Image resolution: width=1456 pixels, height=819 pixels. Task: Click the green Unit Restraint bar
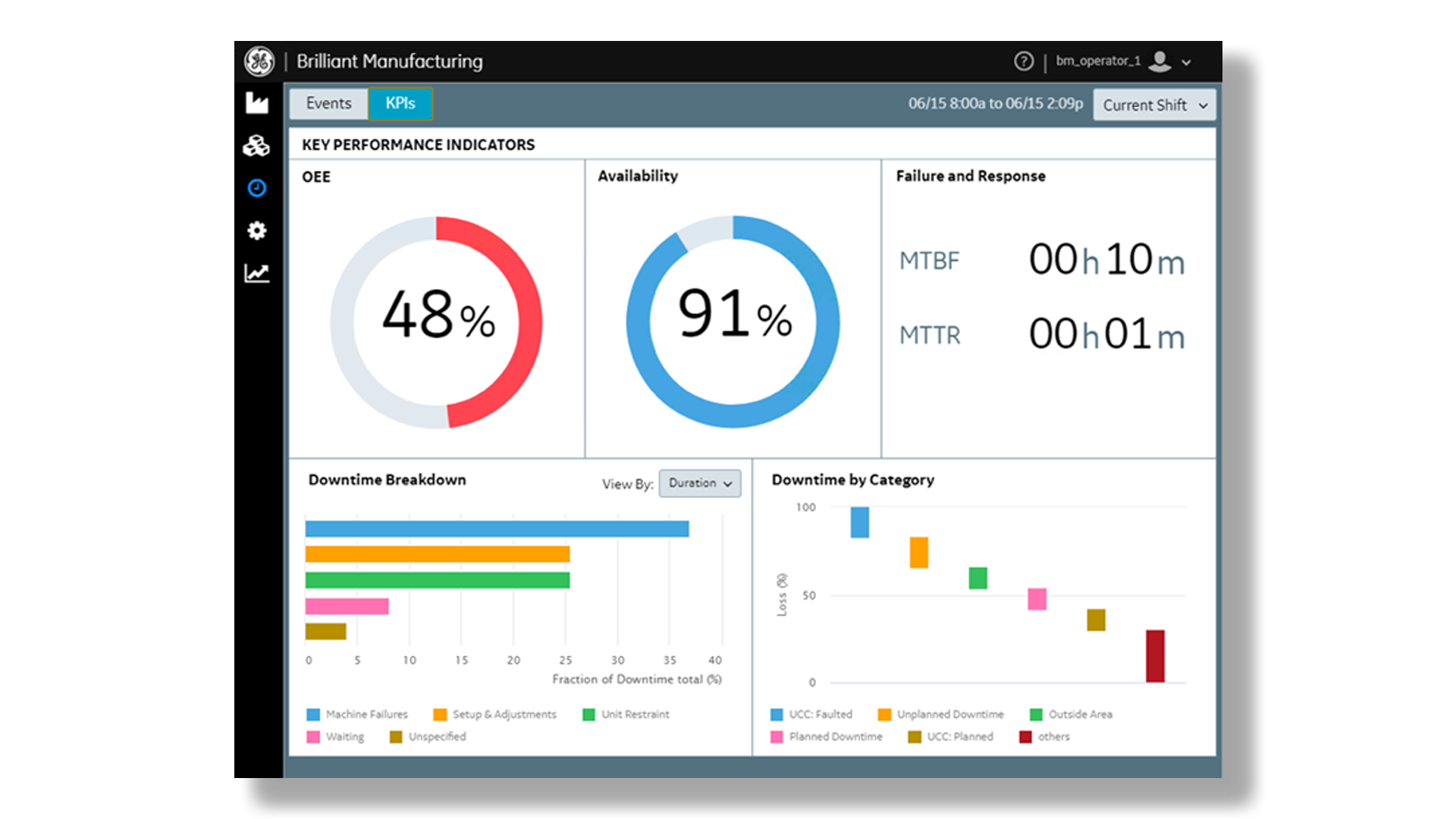point(438,580)
